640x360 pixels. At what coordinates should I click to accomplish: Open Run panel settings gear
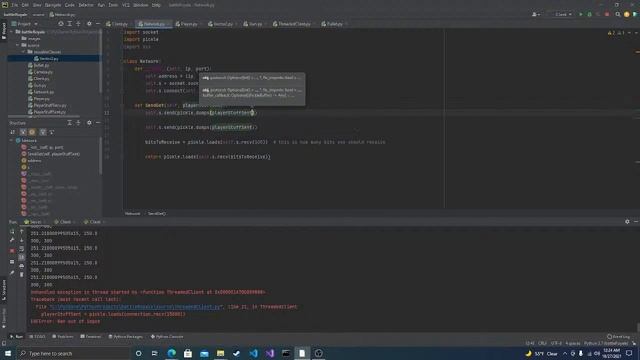627,222
